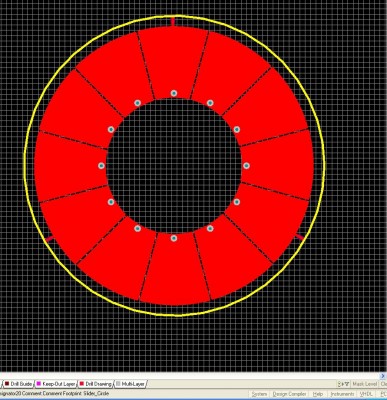
Task: Open the Mask Level control
Action: (365, 384)
